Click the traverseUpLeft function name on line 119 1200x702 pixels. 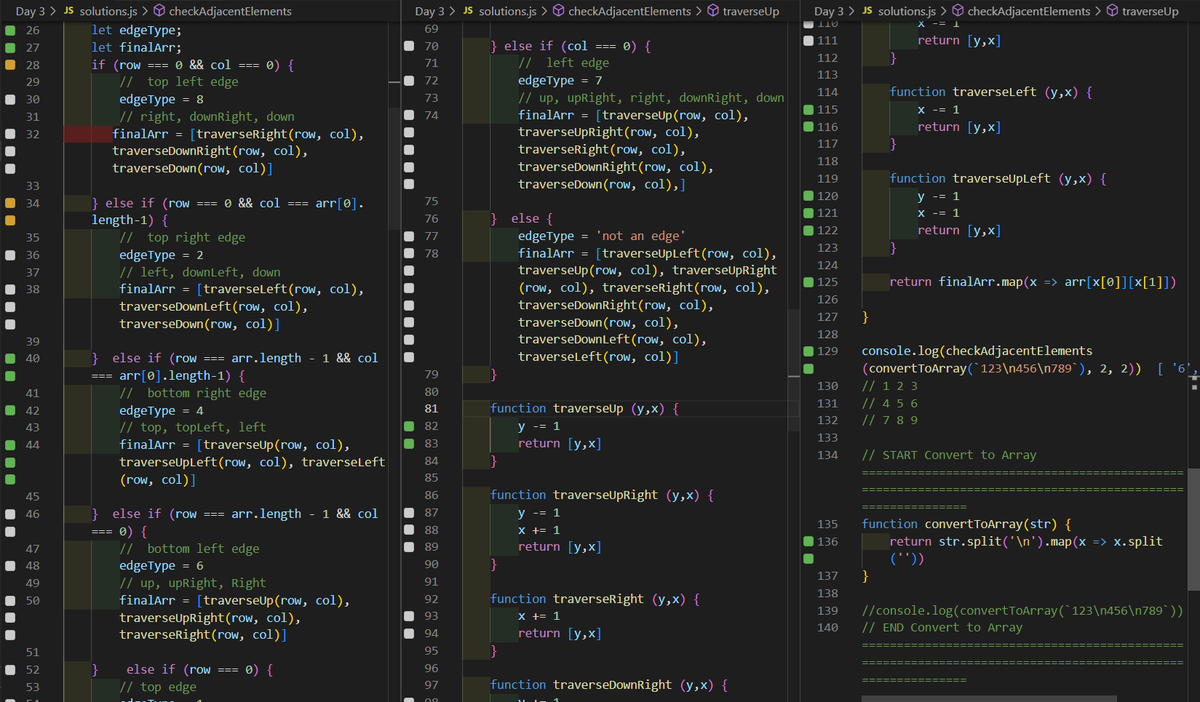click(x=1001, y=178)
